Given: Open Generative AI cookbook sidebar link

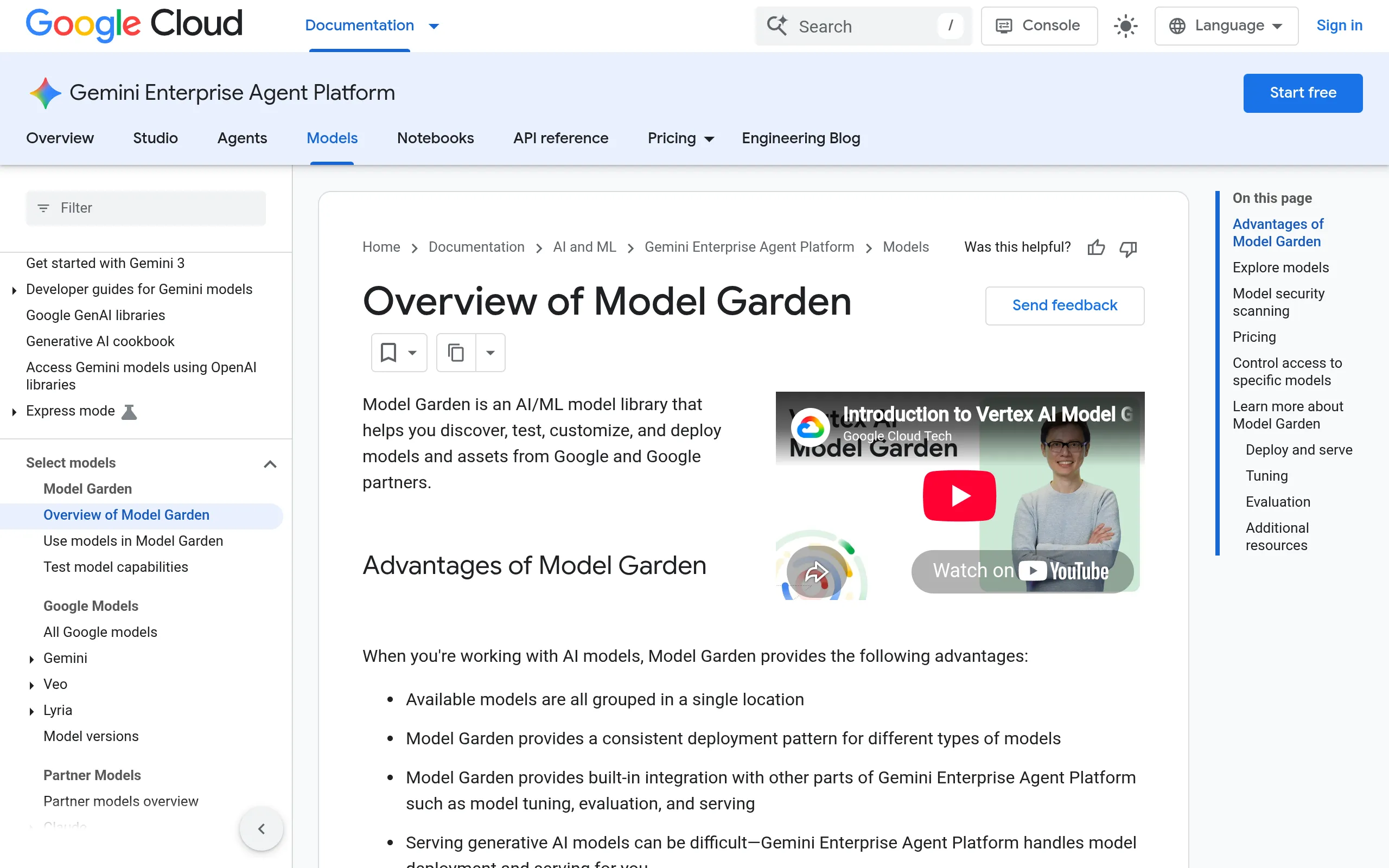Looking at the screenshot, I should (100, 341).
